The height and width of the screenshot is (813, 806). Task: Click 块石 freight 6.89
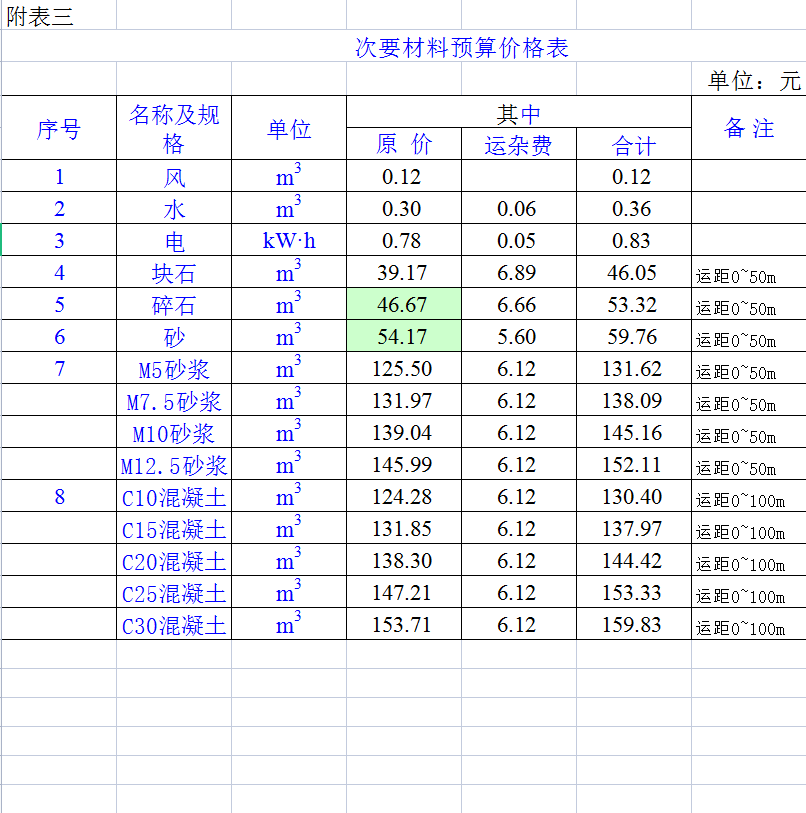tap(519, 272)
